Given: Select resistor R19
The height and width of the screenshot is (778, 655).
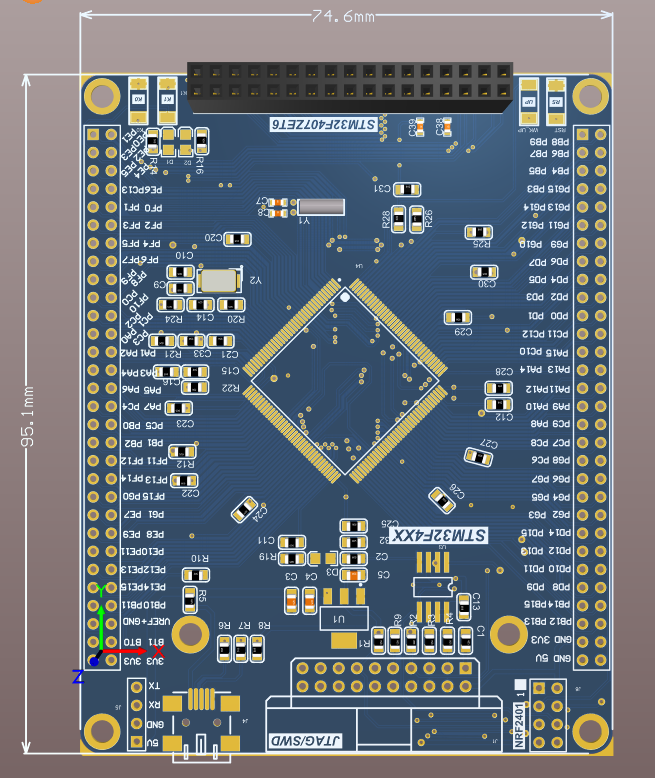Looking at the screenshot, I should tap(292, 559).
